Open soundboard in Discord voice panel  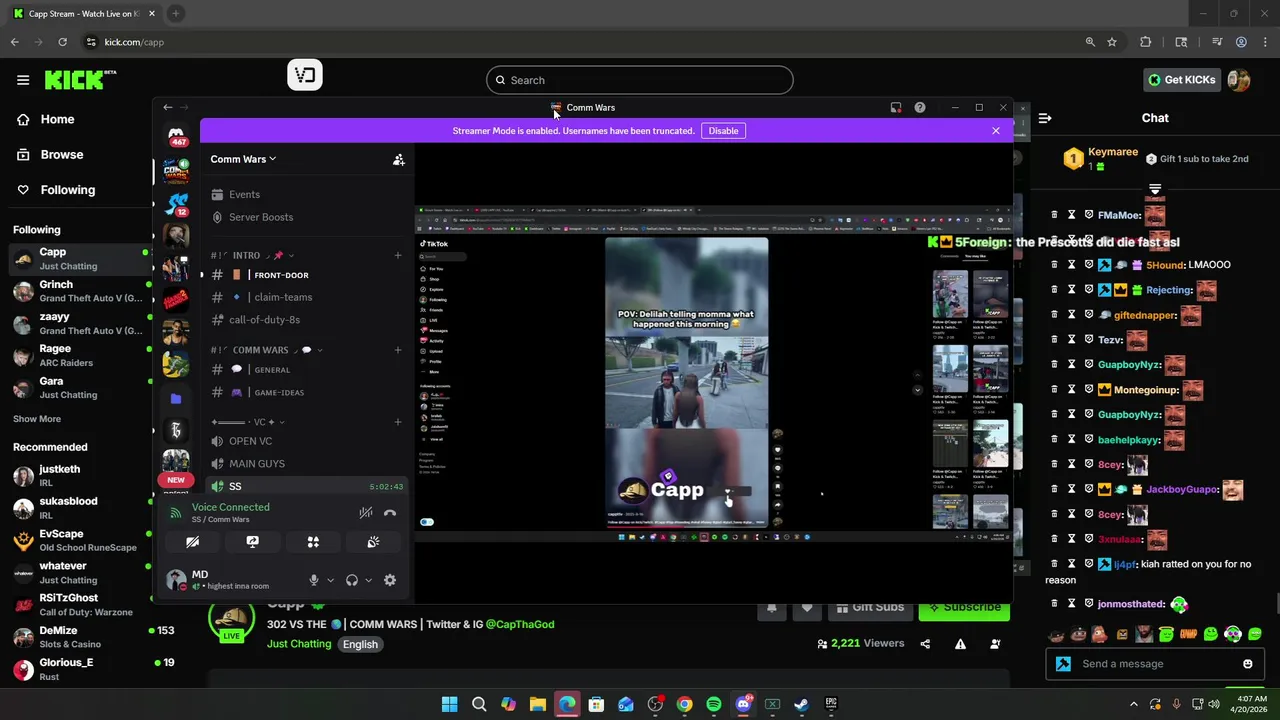click(373, 542)
